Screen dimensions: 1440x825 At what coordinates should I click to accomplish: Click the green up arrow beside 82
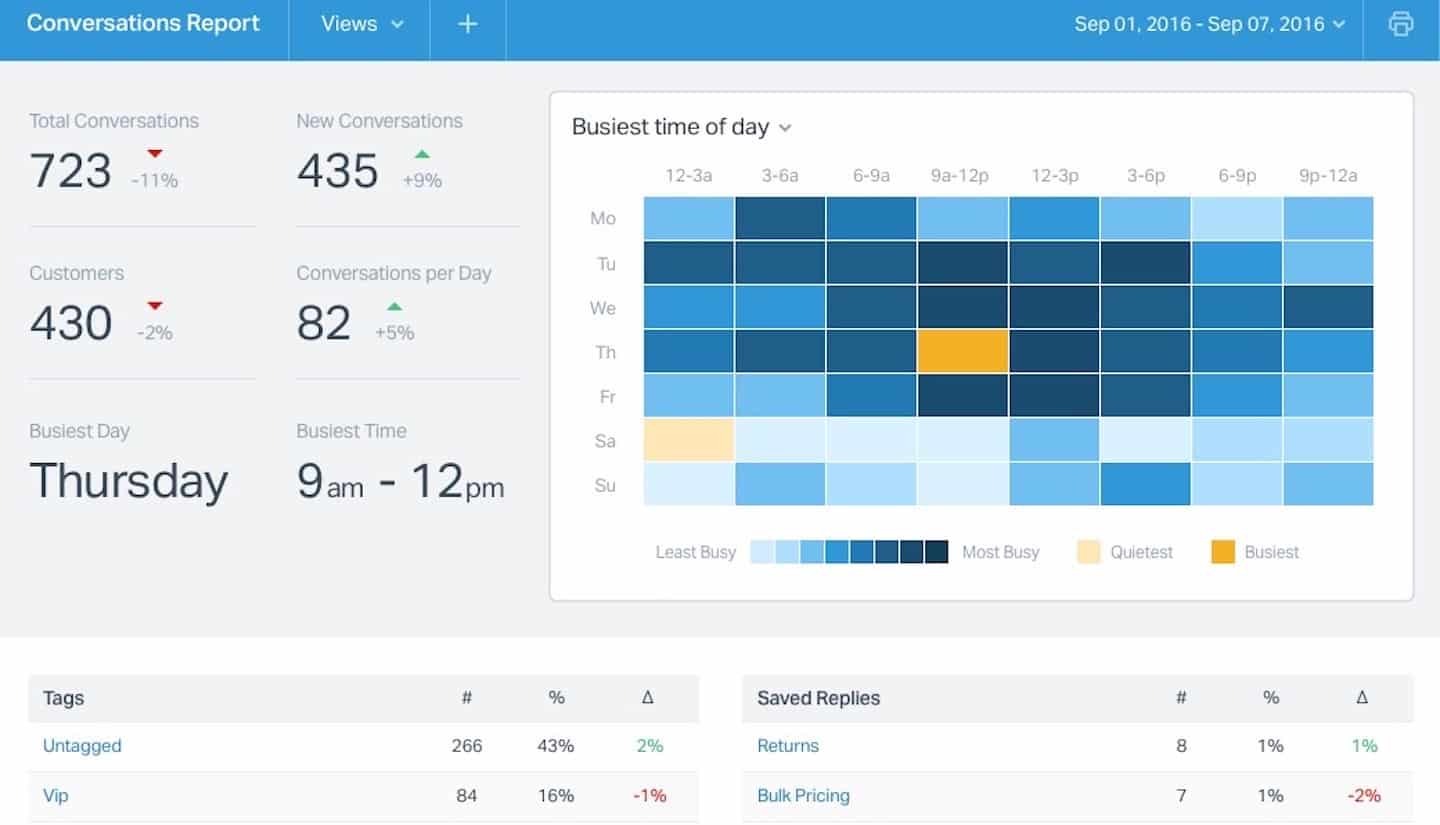(394, 306)
